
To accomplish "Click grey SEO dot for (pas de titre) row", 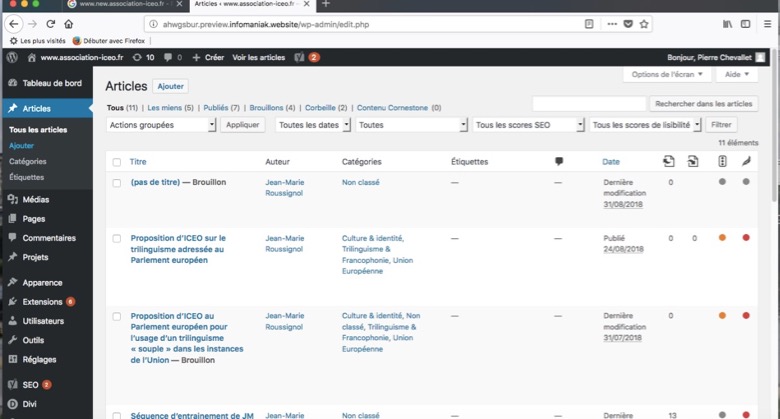I will (722, 182).
